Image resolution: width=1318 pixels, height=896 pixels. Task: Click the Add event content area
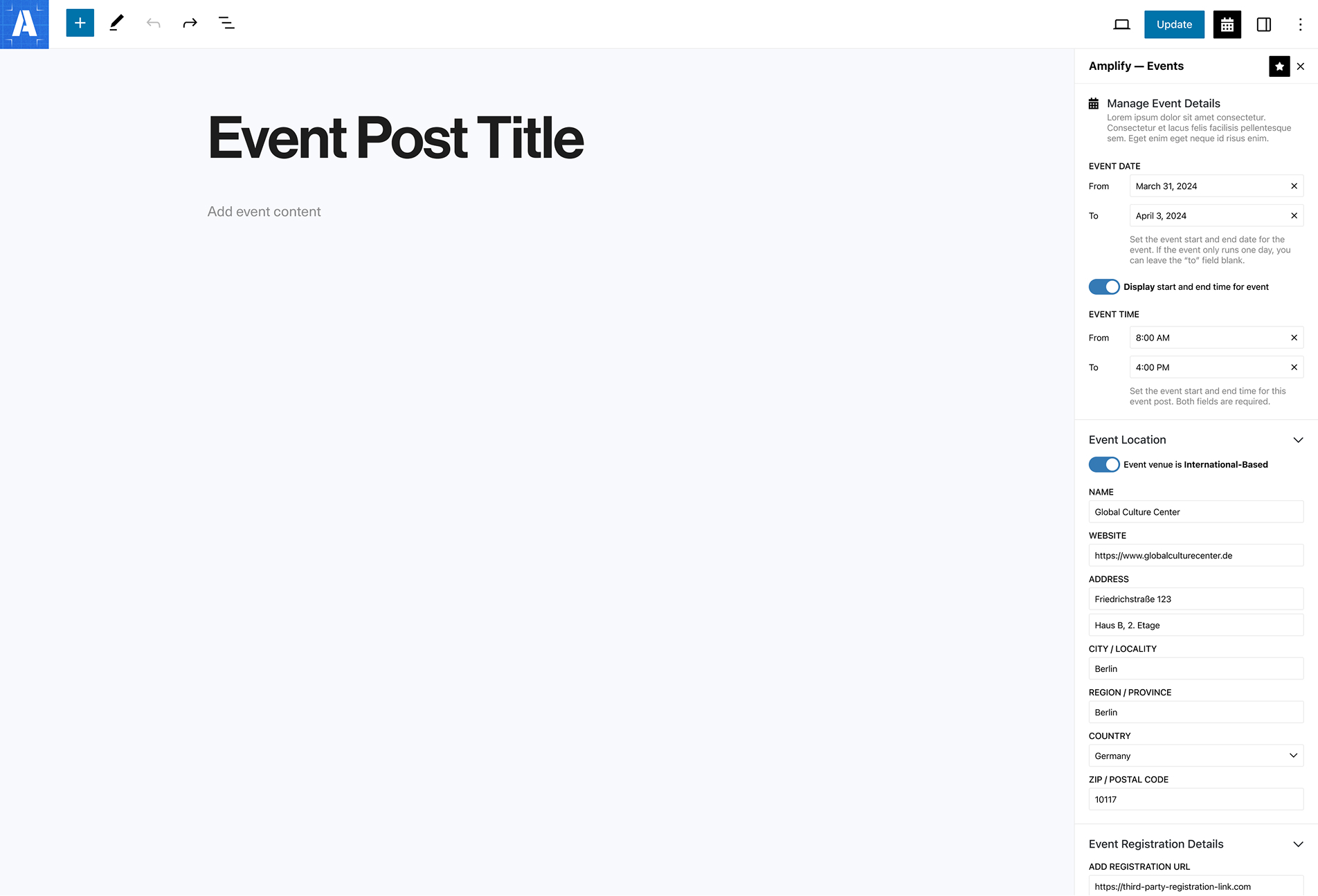(264, 211)
